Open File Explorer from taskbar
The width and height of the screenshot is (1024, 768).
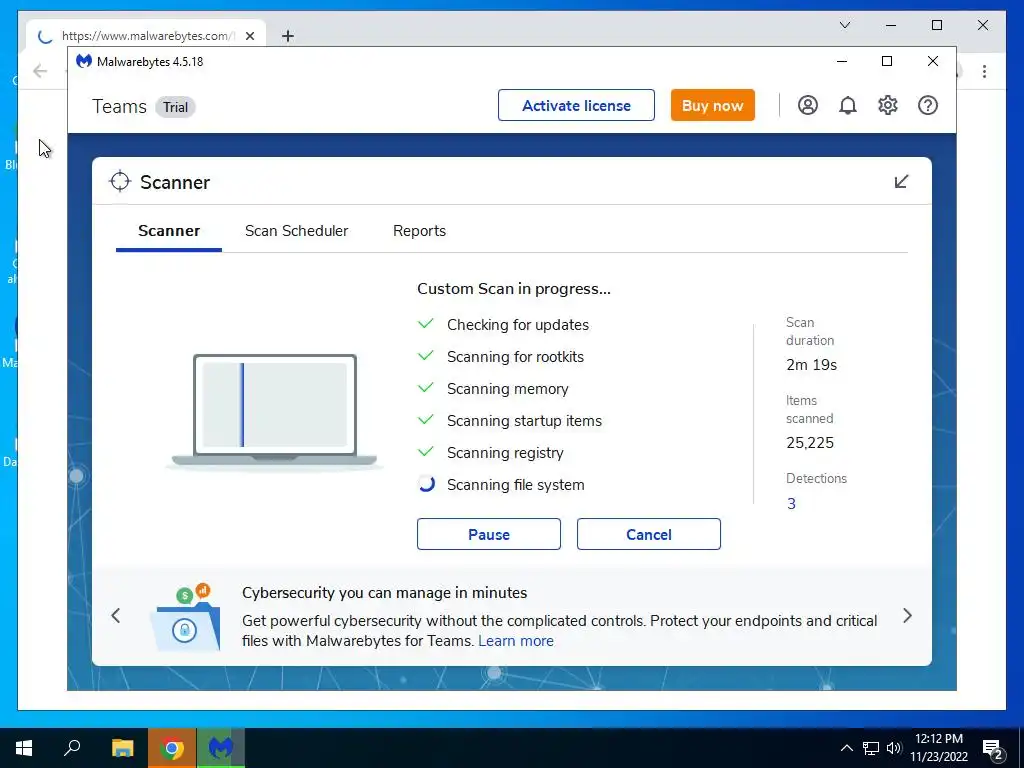122,748
